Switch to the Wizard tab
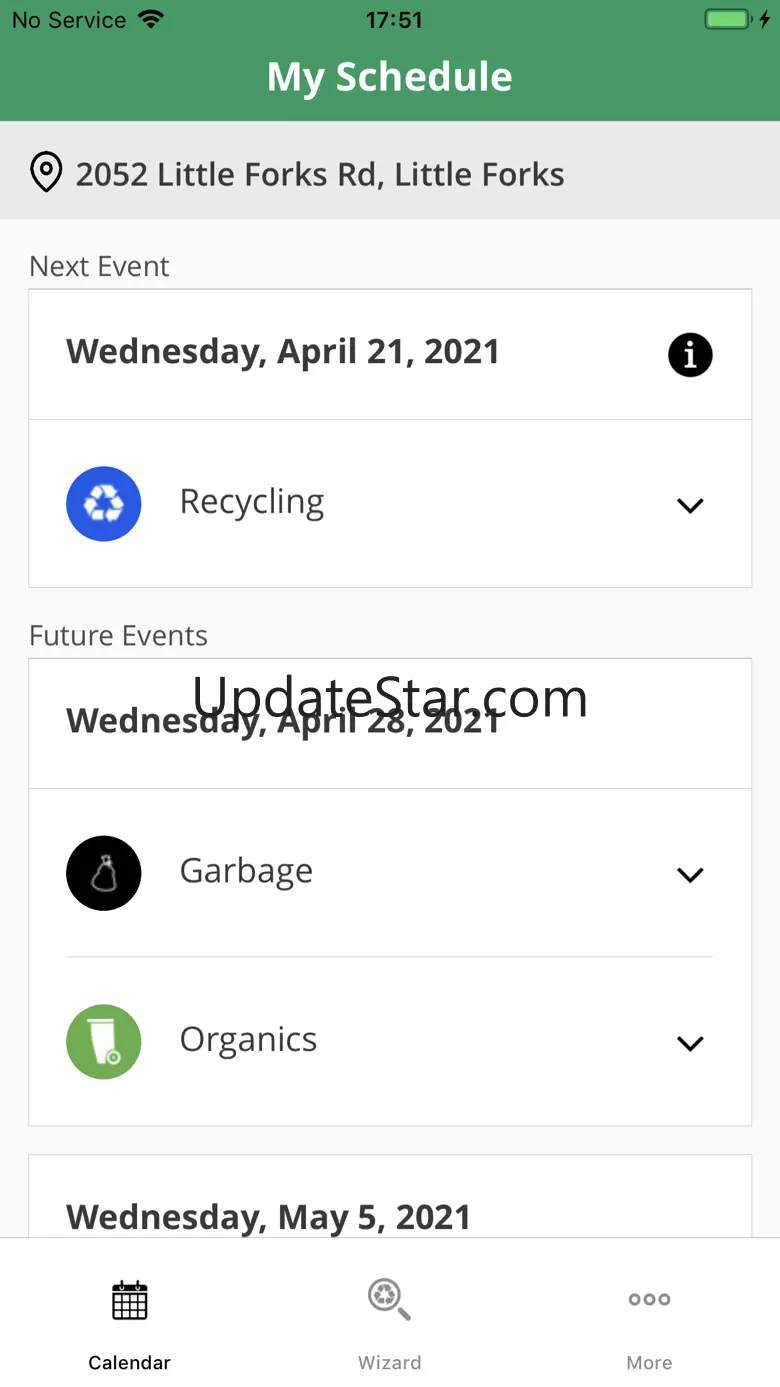Viewport: 780px width, 1387px height. point(389,1362)
